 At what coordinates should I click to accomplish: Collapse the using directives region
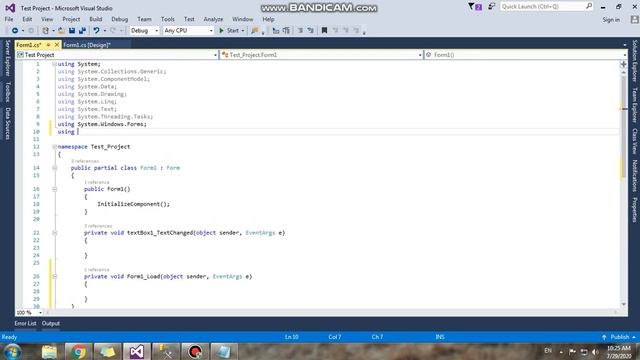tap(54, 64)
